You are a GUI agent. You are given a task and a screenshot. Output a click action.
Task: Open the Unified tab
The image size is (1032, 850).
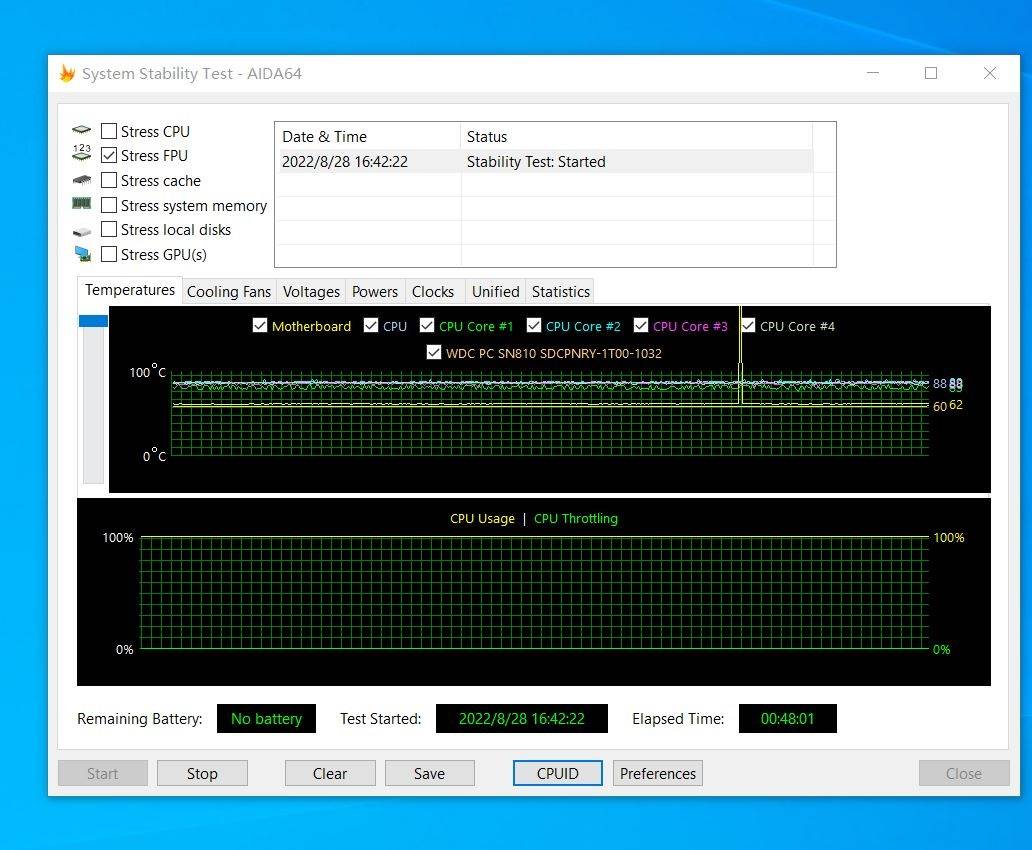(x=496, y=292)
